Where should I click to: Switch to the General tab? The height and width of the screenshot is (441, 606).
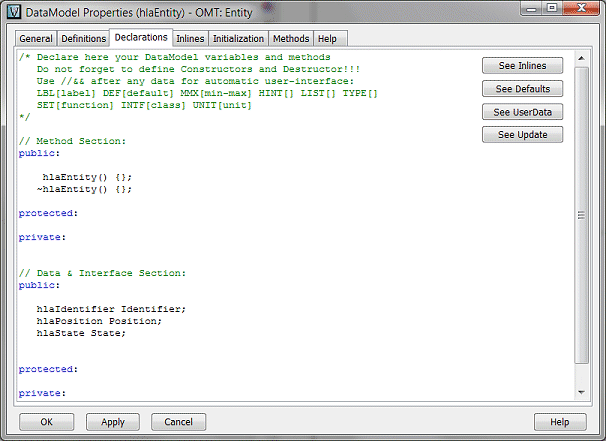[x=36, y=39]
